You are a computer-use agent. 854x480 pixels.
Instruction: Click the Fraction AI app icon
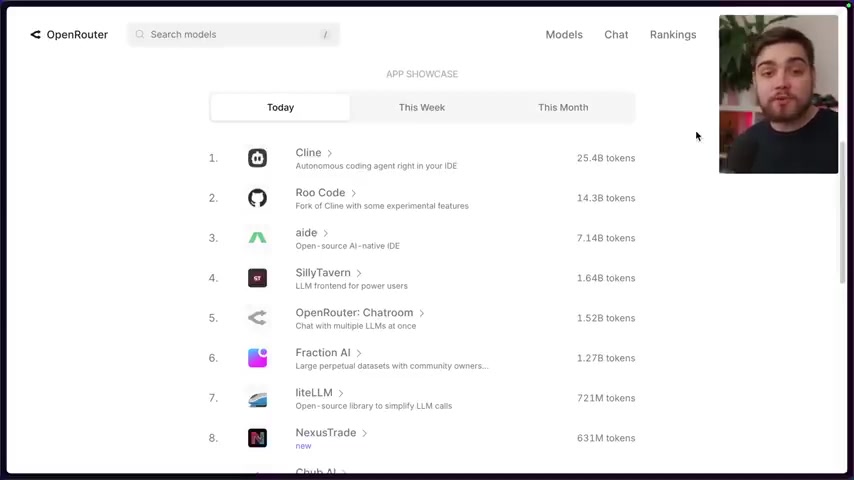(x=257, y=358)
